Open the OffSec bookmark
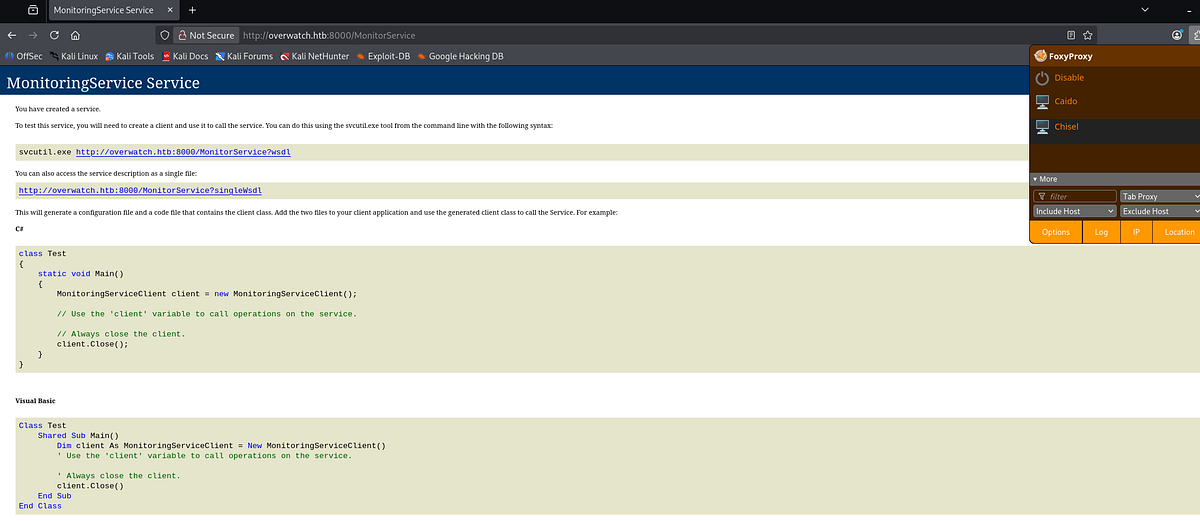Screen dimensions: 1200x521 coord(24,56)
